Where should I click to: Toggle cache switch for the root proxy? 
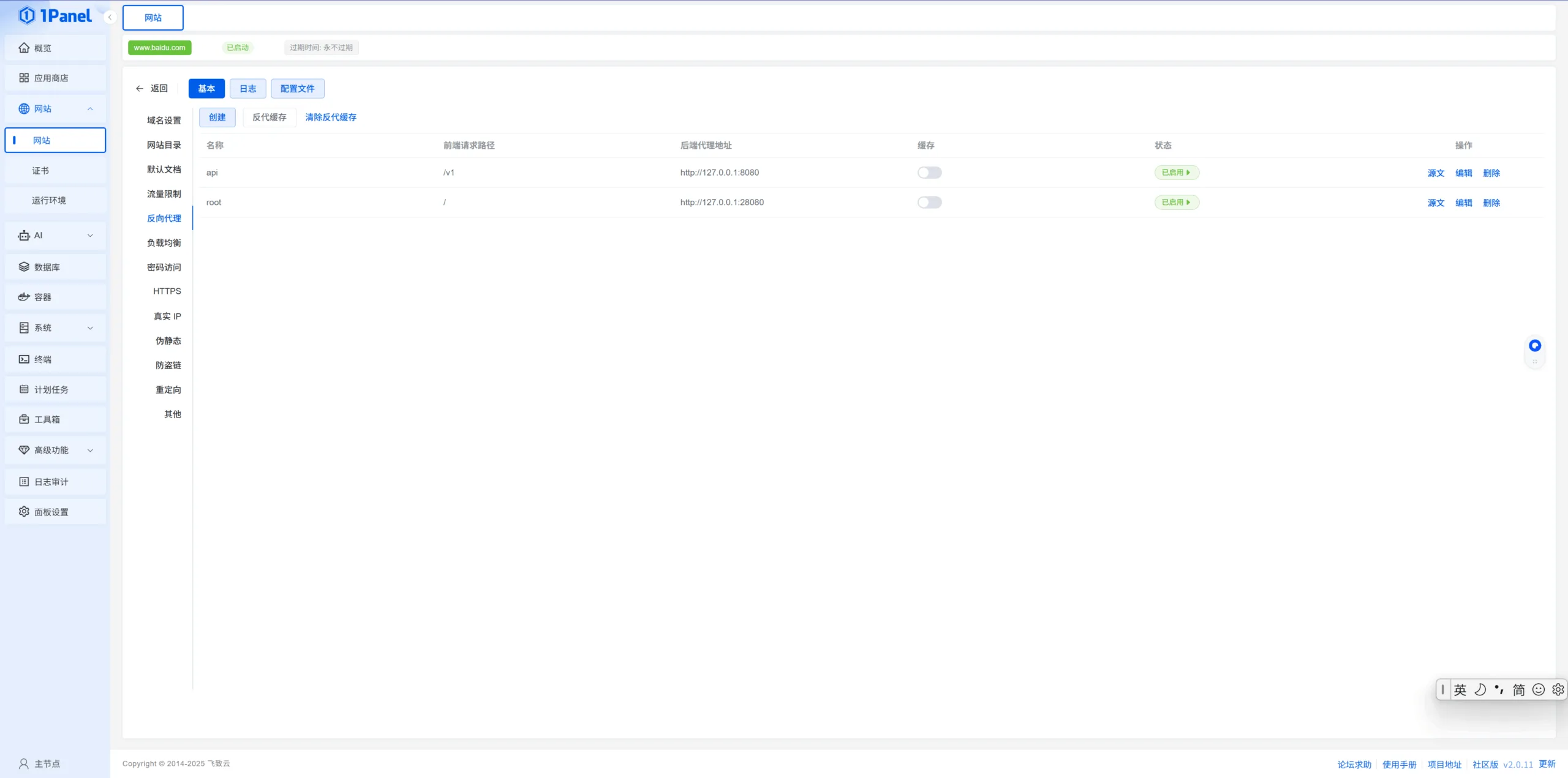click(x=929, y=203)
